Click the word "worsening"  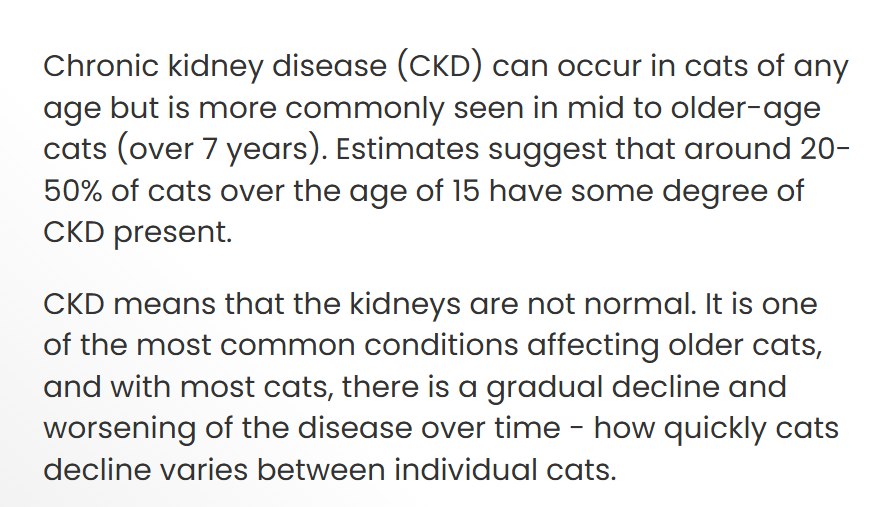120,428
